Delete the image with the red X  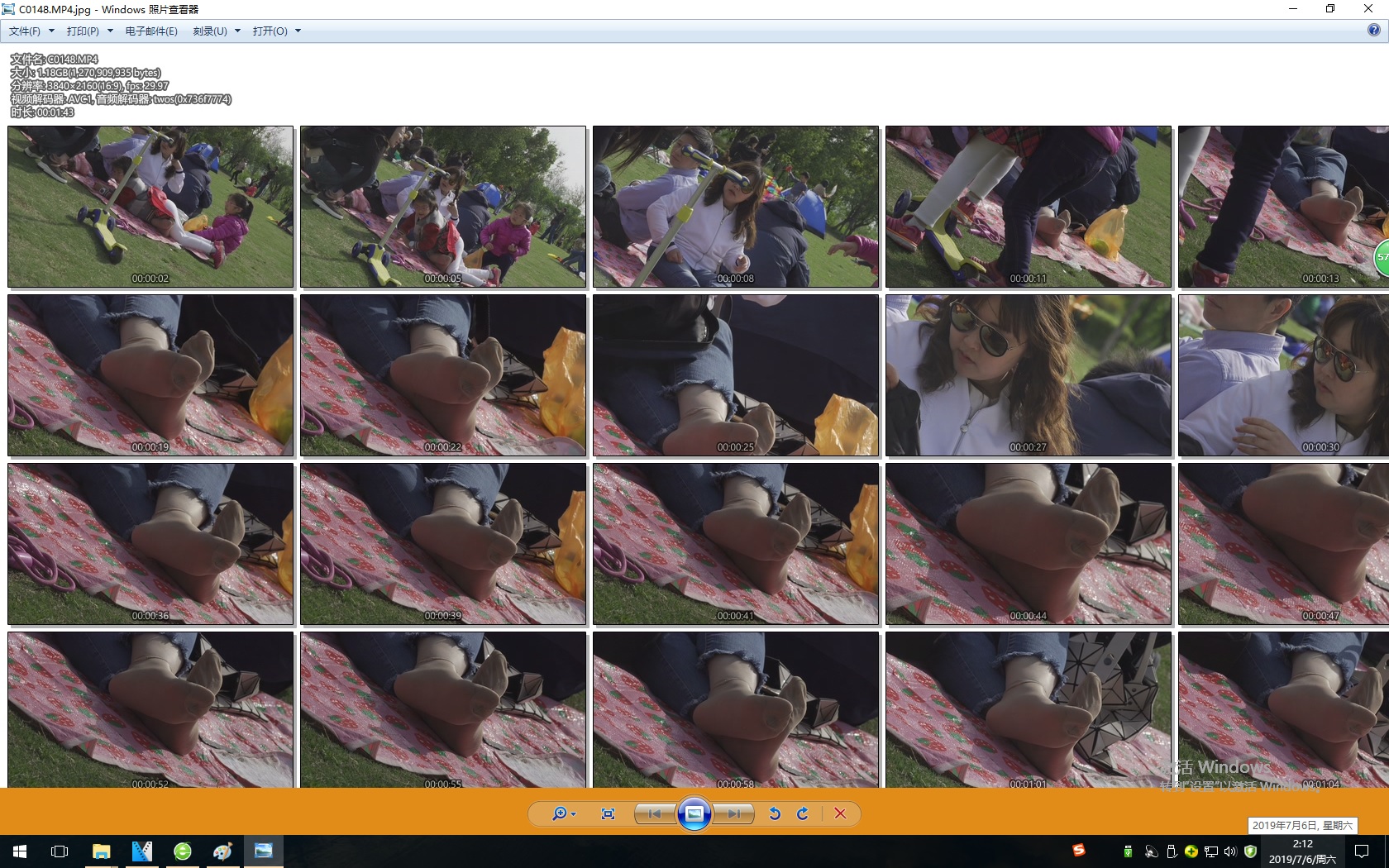[x=840, y=813]
